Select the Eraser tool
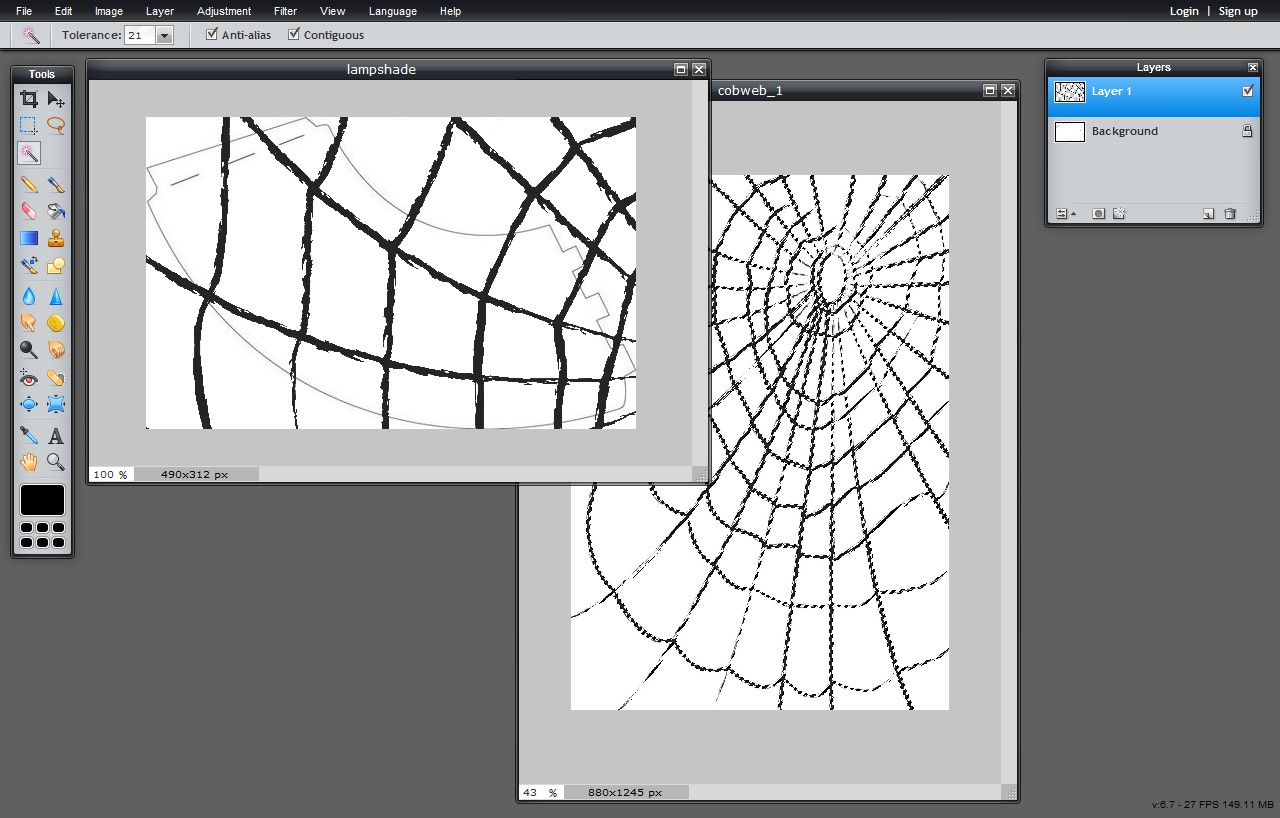 point(29,212)
